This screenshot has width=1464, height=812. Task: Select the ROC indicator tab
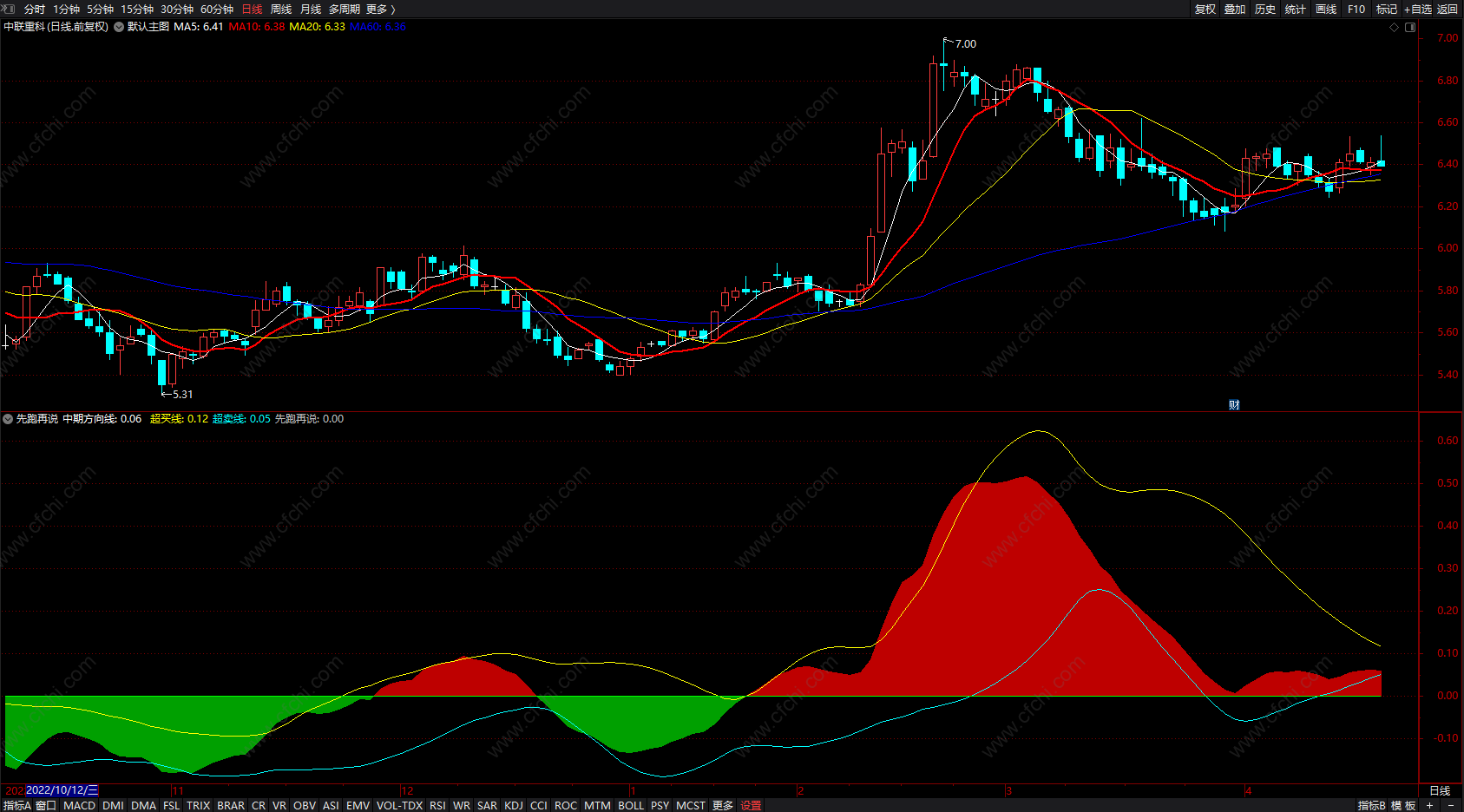(566, 805)
